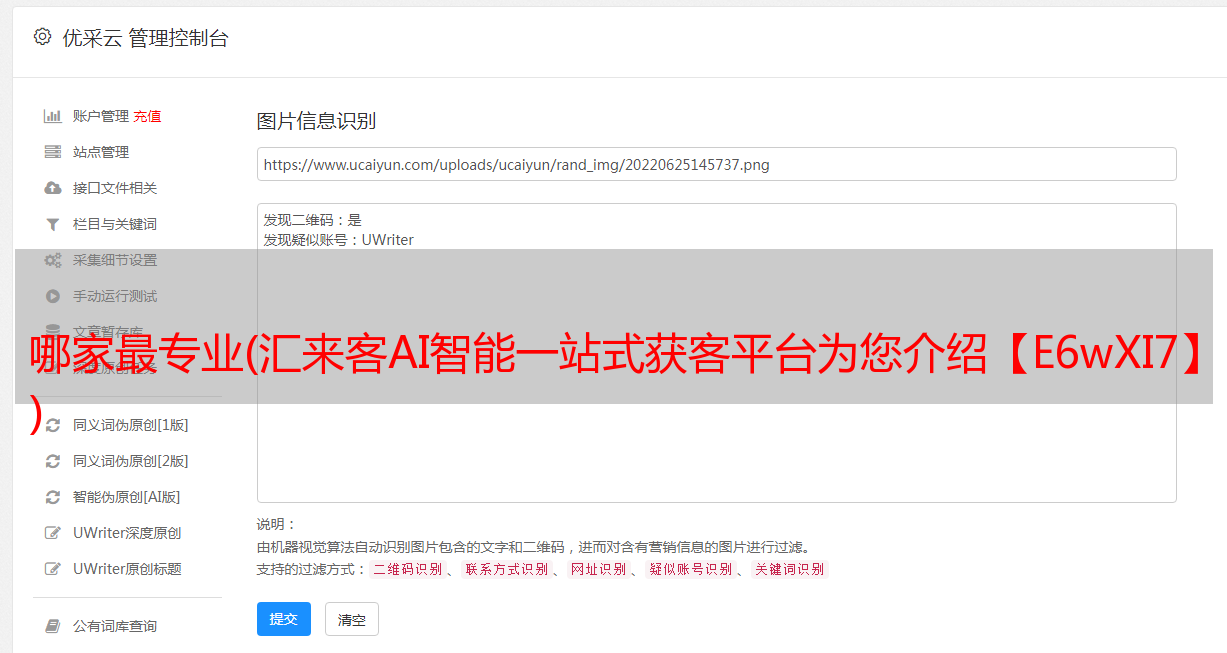Open UWriter深度原创 menu item
Screen dimensions: 1227x653
(127, 533)
